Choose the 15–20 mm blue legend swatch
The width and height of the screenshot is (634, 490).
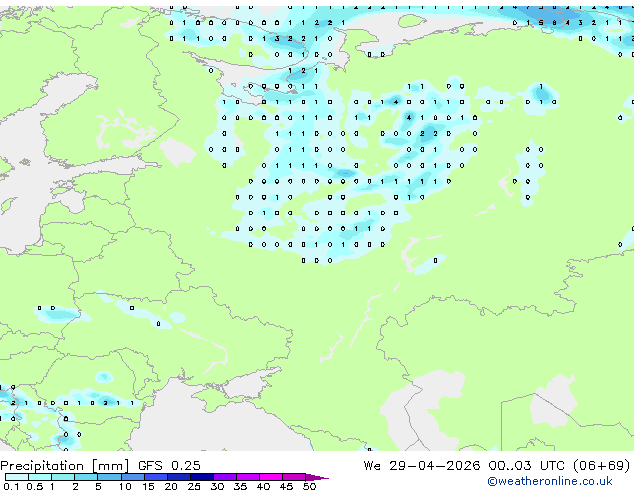click(x=156, y=477)
